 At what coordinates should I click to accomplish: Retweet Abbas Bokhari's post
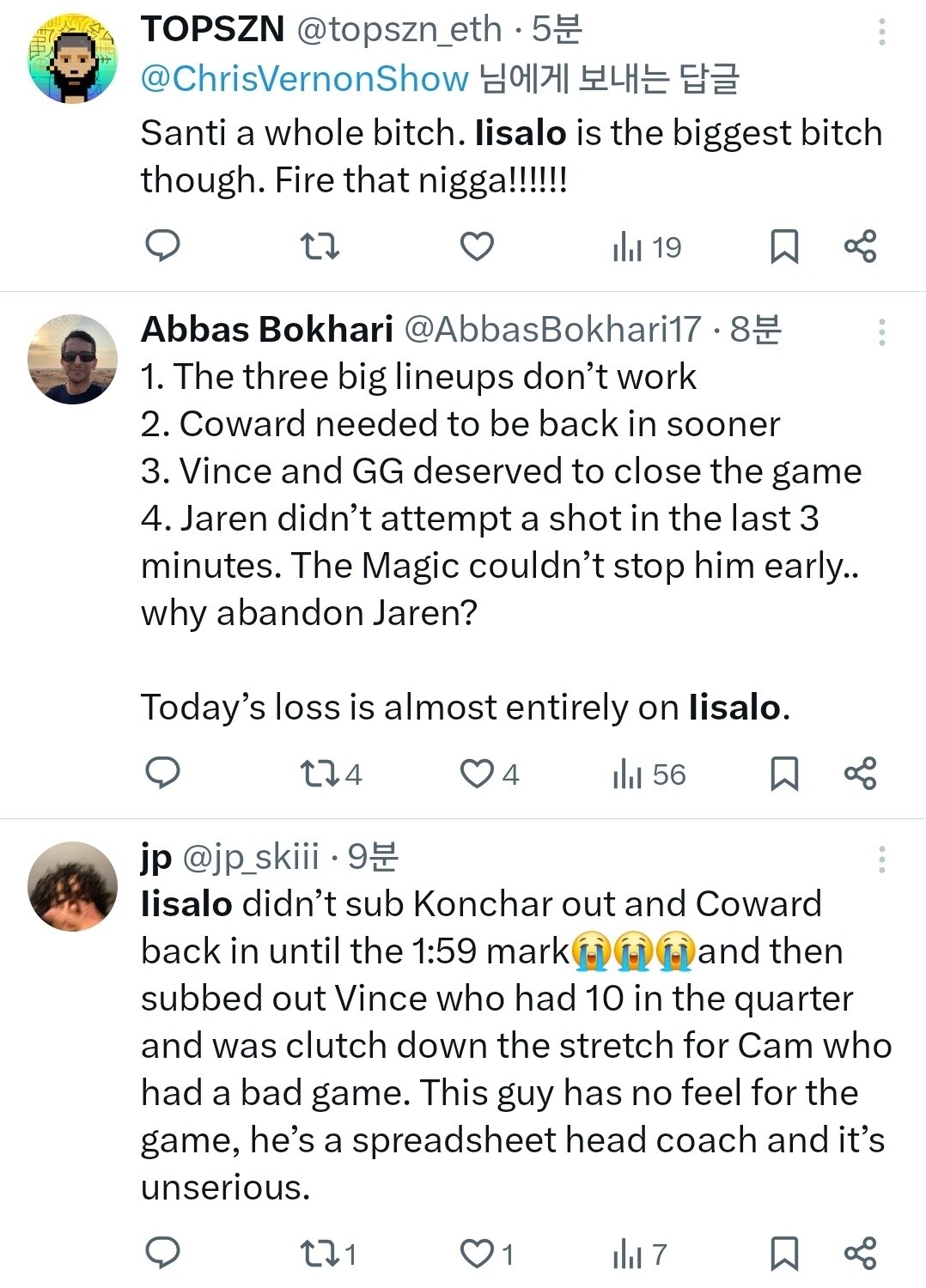[320, 775]
